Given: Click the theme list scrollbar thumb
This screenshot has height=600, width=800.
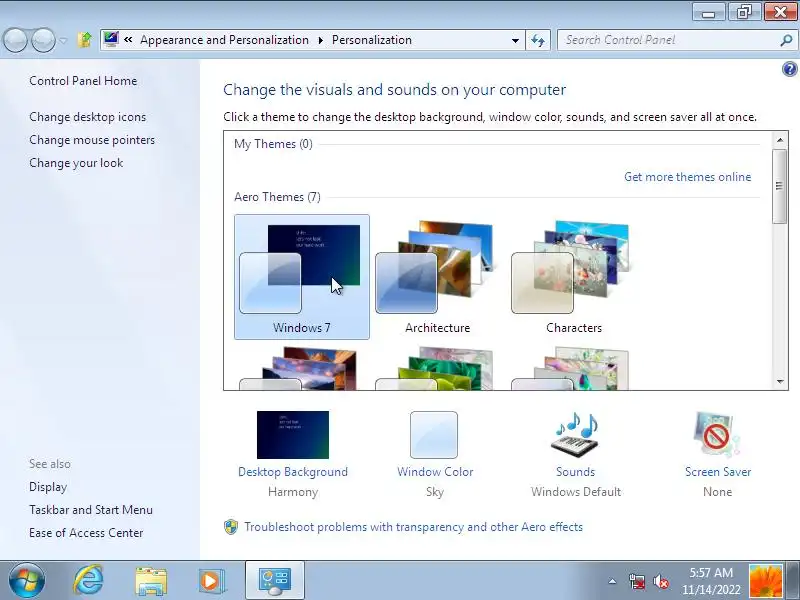Looking at the screenshot, I should click(x=780, y=186).
